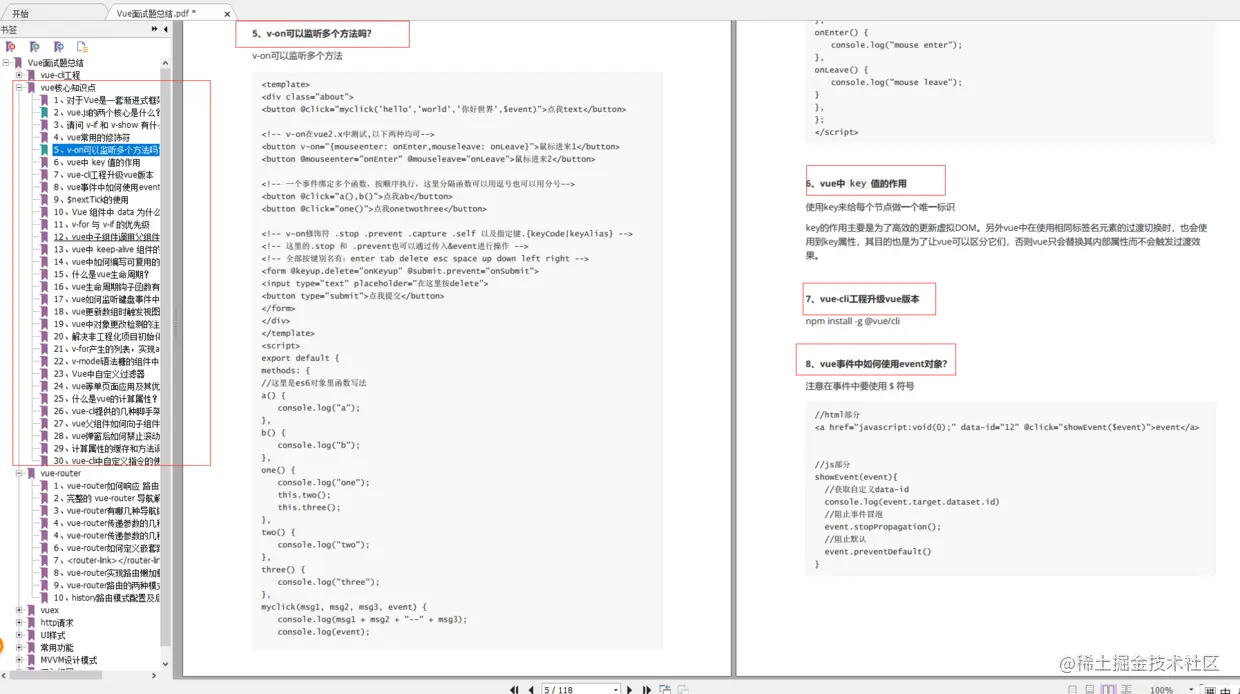Click the heading 8、vue事件中如何使用event对象?
This screenshot has width=1240, height=694.
point(876,363)
